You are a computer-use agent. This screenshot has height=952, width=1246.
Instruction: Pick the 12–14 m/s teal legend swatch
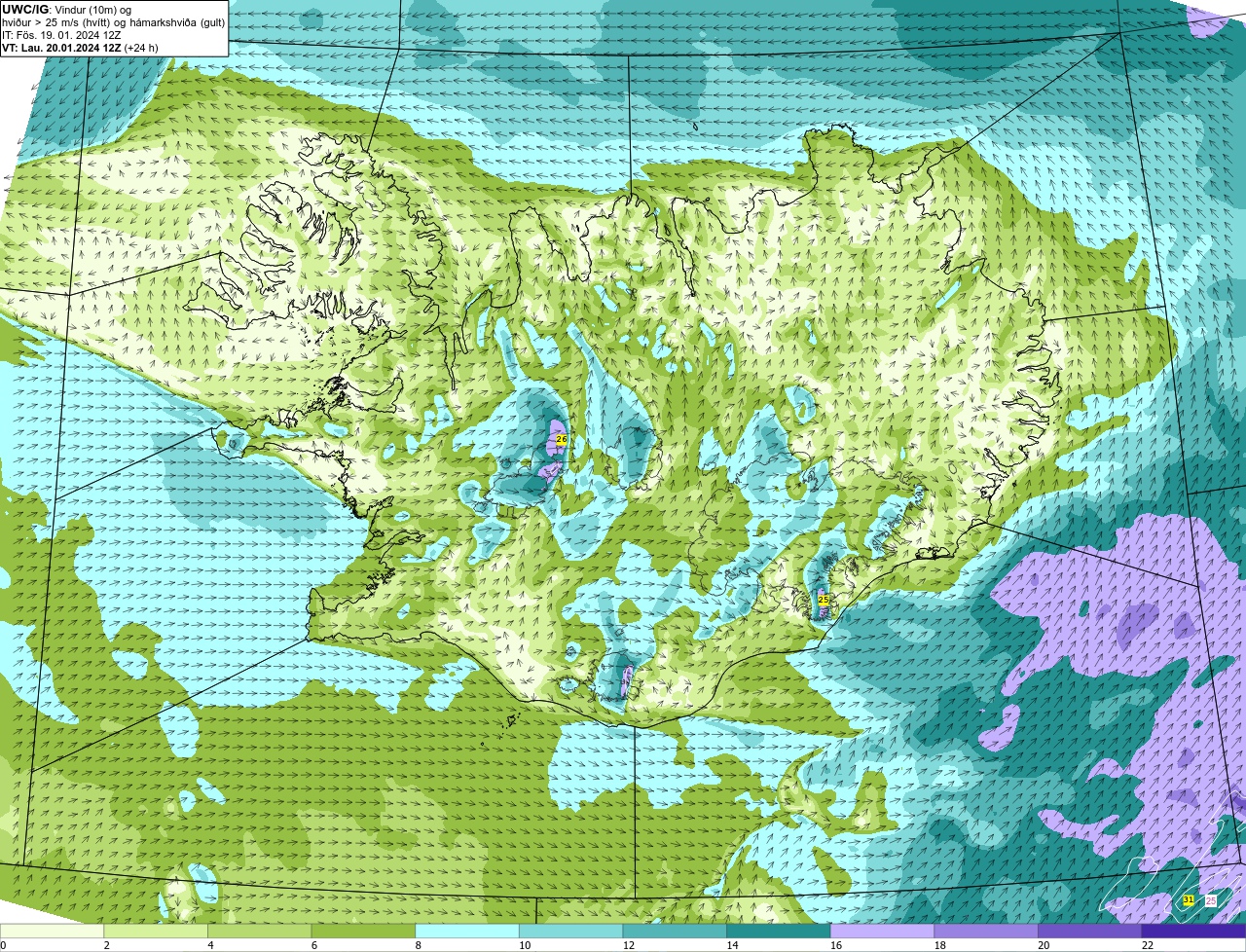pyautogui.click(x=675, y=931)
